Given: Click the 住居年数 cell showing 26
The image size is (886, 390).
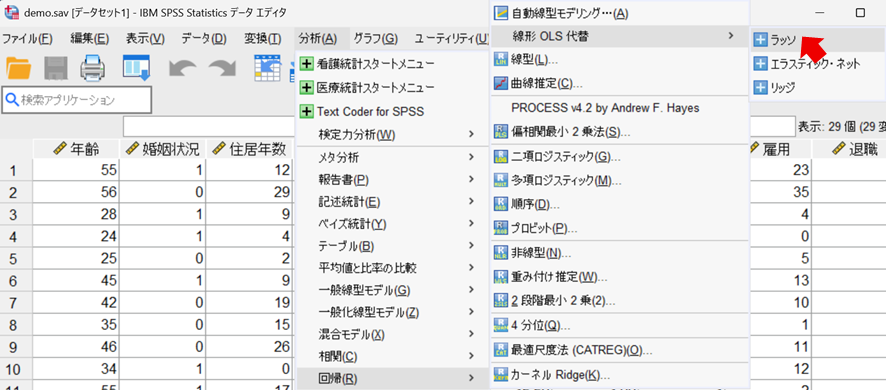Looking at the screenshot, I should tap(250, 345).
